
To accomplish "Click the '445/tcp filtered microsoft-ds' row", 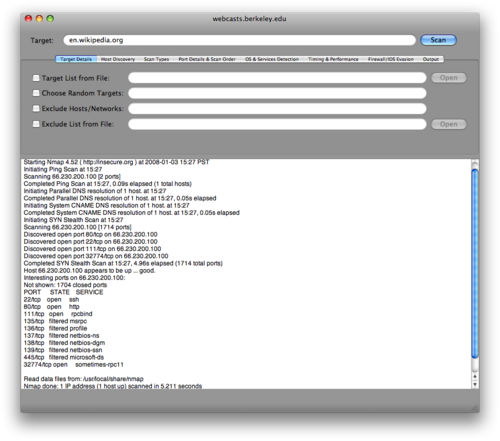I will click(64, 357).
